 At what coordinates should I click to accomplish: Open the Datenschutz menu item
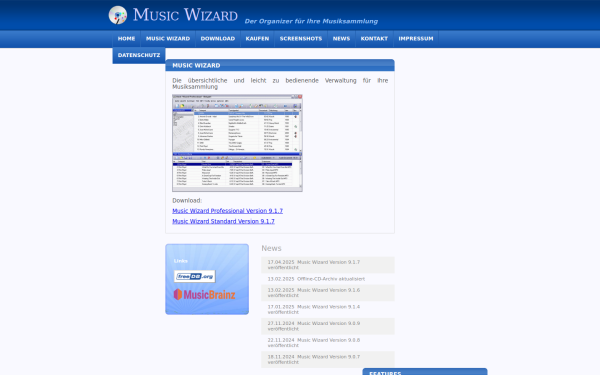point(139,55)
